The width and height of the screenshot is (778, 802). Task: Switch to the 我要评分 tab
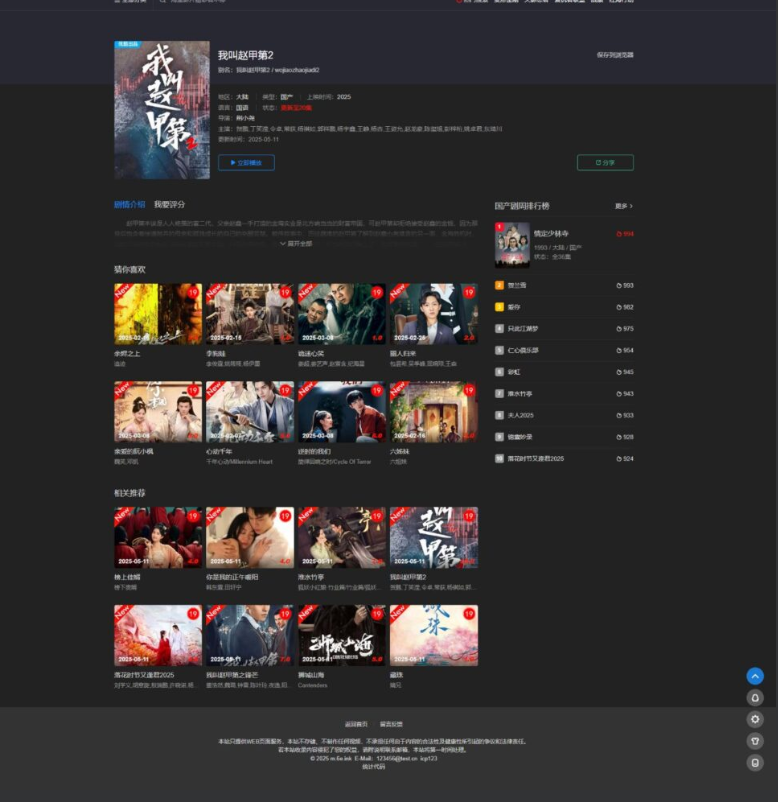click(169, 204)
